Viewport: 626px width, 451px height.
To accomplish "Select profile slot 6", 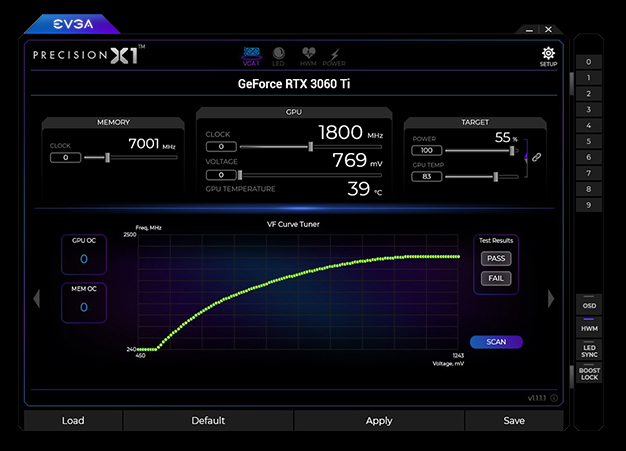I will coord(588,157).
